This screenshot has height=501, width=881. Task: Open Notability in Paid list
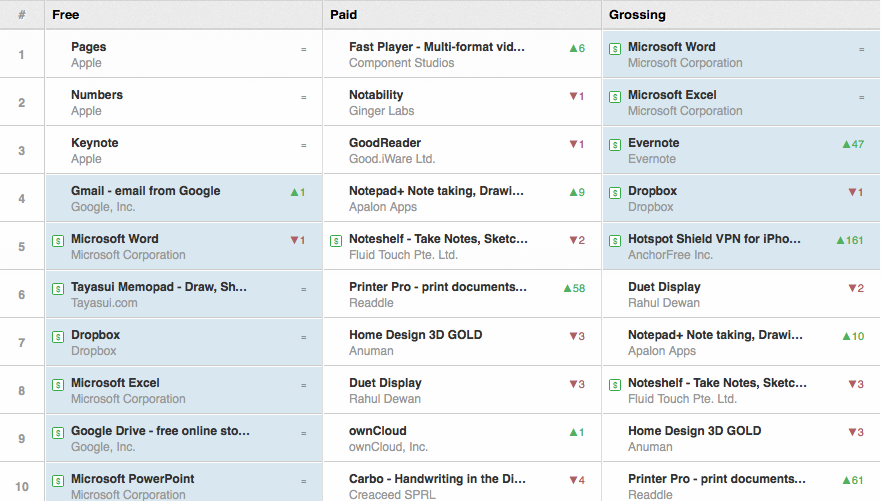tap(376, 95)
